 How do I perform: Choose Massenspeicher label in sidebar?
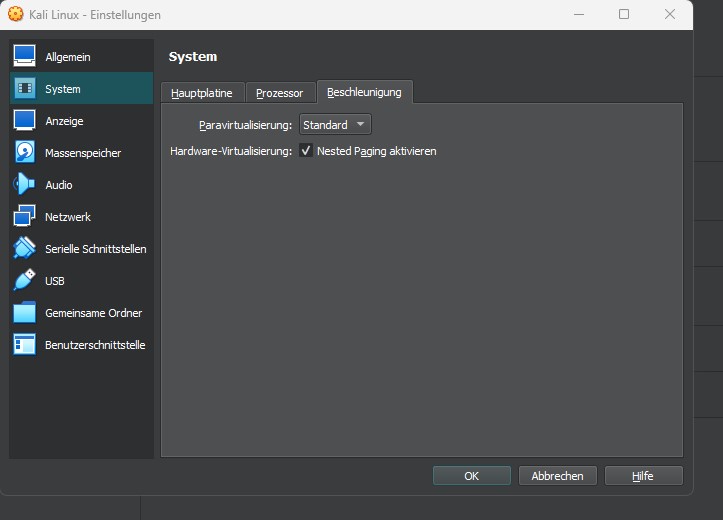83,153
